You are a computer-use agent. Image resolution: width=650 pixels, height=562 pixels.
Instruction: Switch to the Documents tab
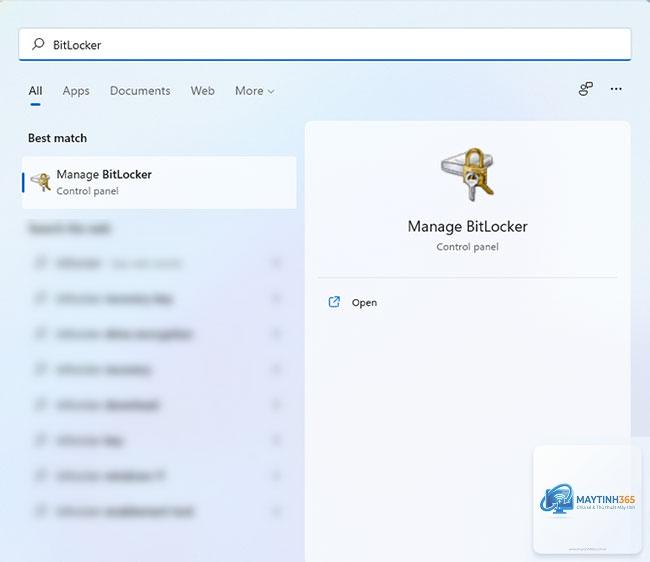[x=140, y=91]
